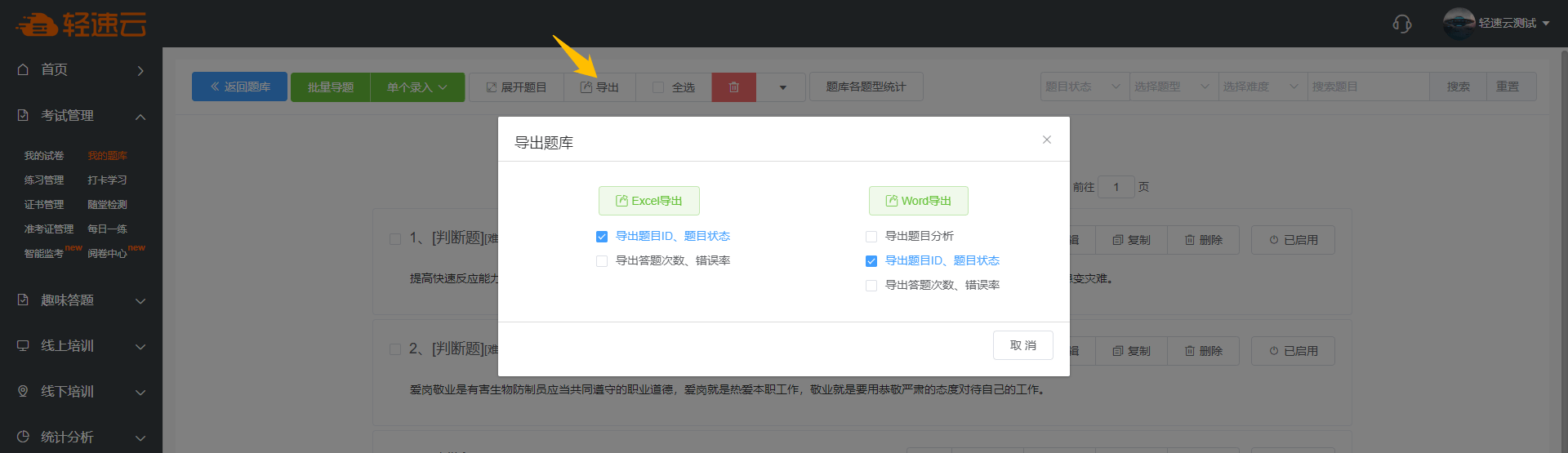Check Word 导出题目分析 checkbox
Screen dimensions: 1568x453
(871, 237)
